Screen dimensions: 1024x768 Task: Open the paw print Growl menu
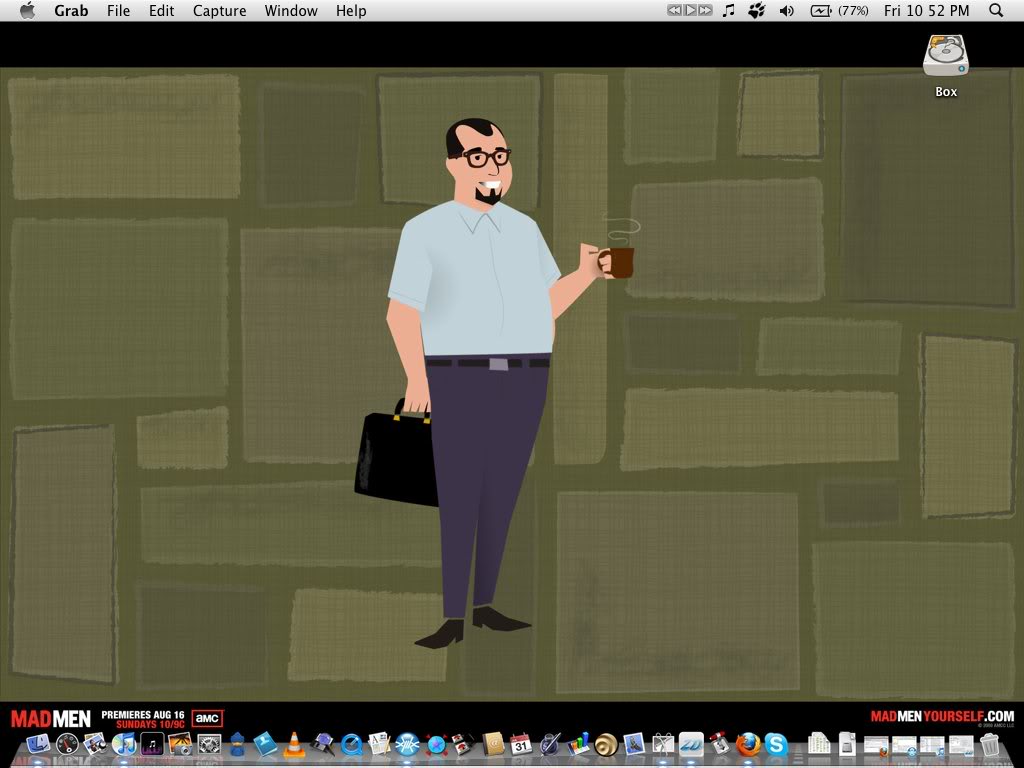(x=757, y=10)
